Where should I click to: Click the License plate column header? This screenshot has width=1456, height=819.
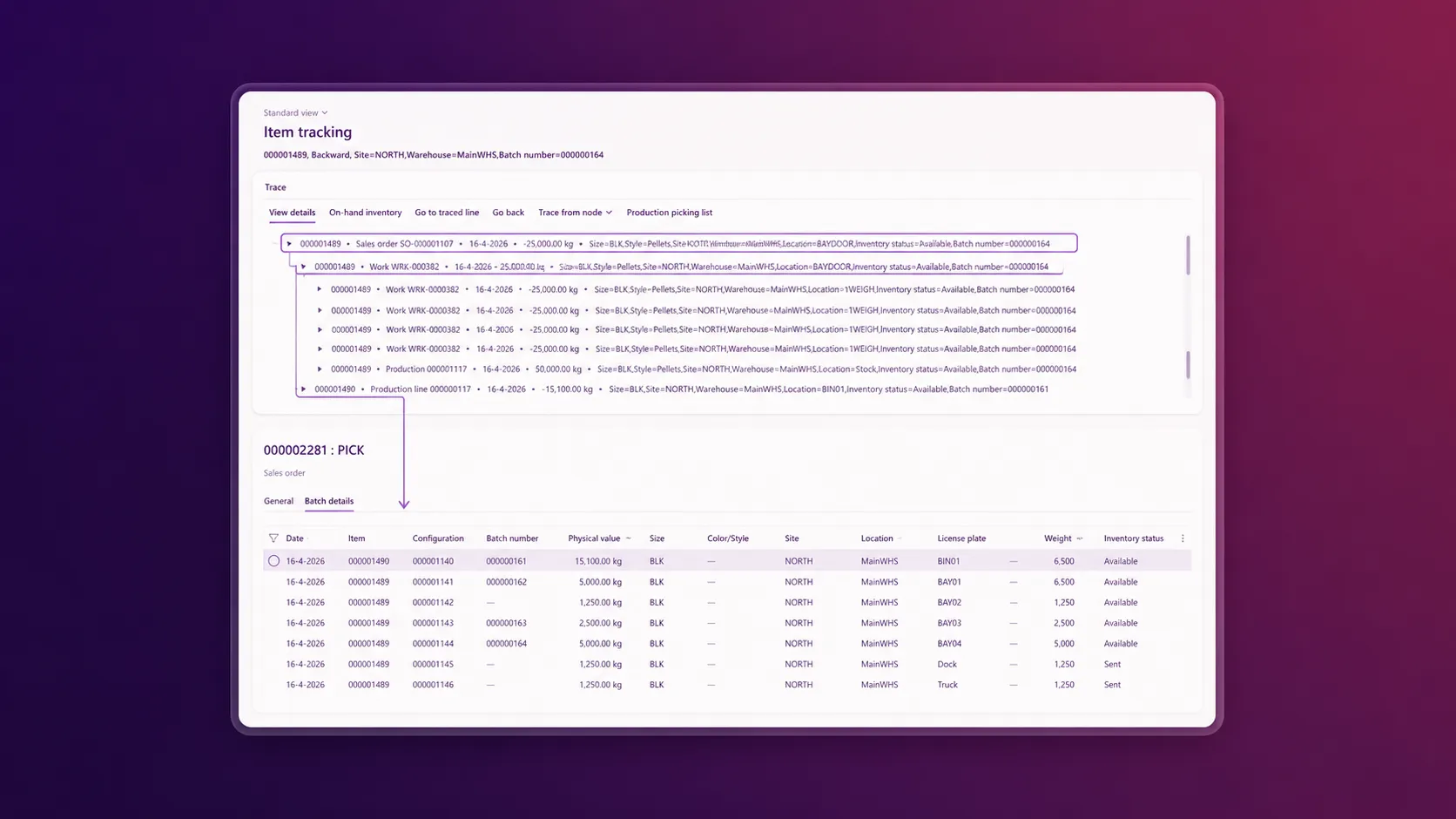961,538
